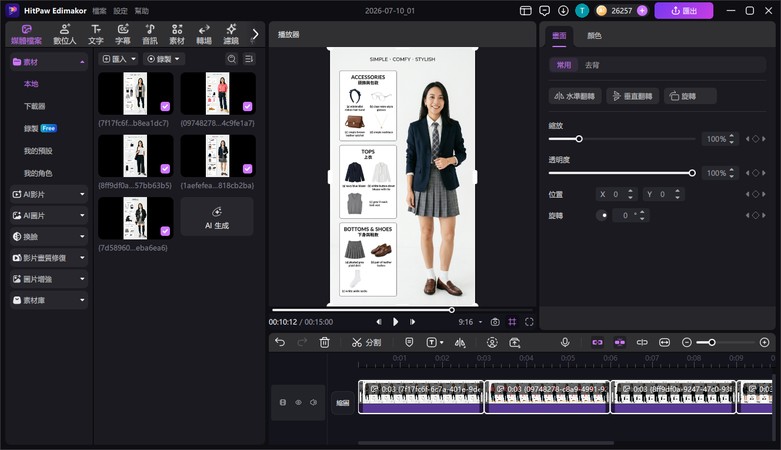Toggle checkbox on 7f17fc6f thumbnail
Screen dimensions: 781x450
click(165, 106)
